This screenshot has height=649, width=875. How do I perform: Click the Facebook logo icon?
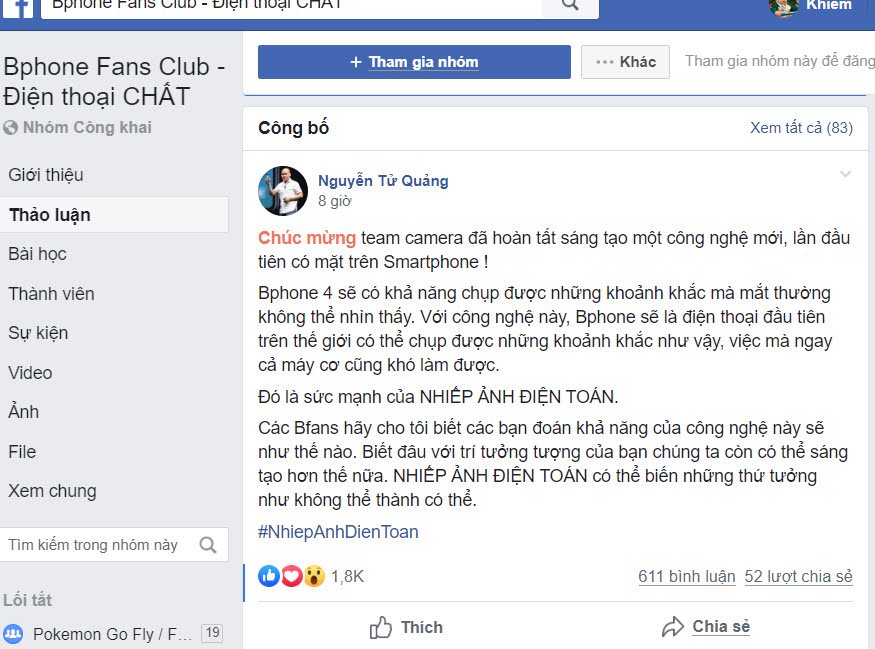(x=18, y=8)
